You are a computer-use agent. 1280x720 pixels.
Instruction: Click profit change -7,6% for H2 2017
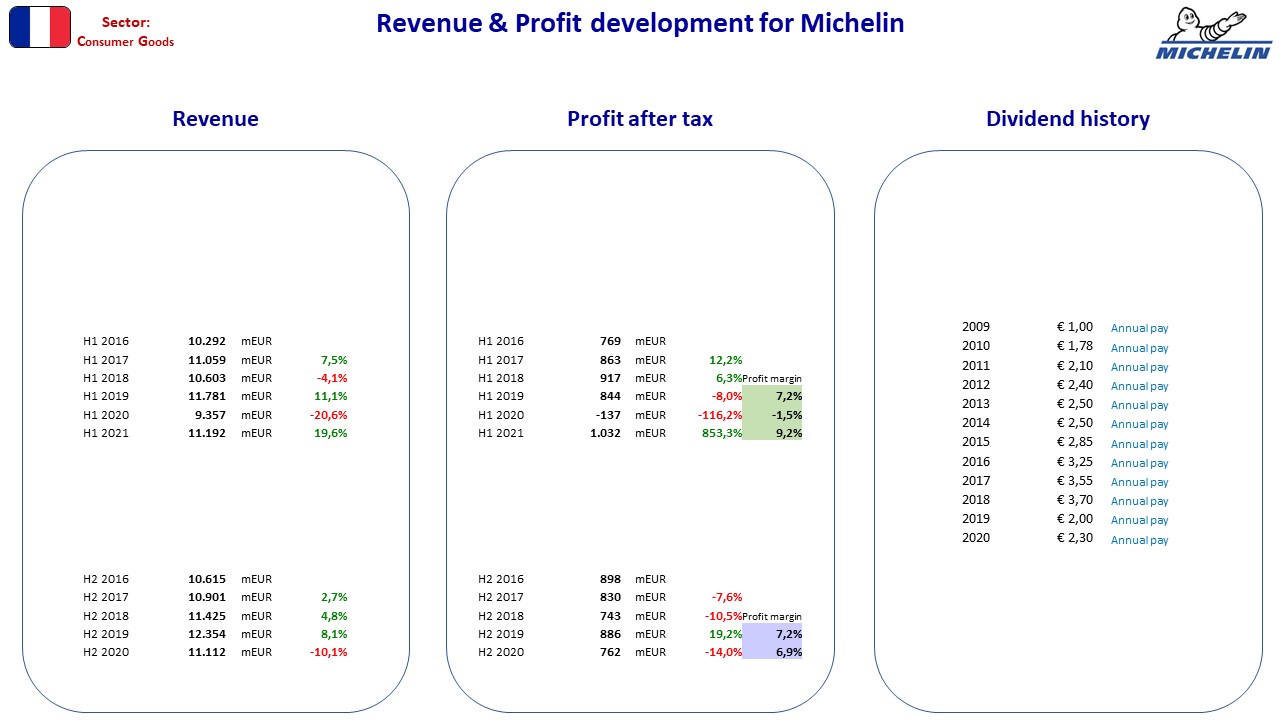[727, 597]
